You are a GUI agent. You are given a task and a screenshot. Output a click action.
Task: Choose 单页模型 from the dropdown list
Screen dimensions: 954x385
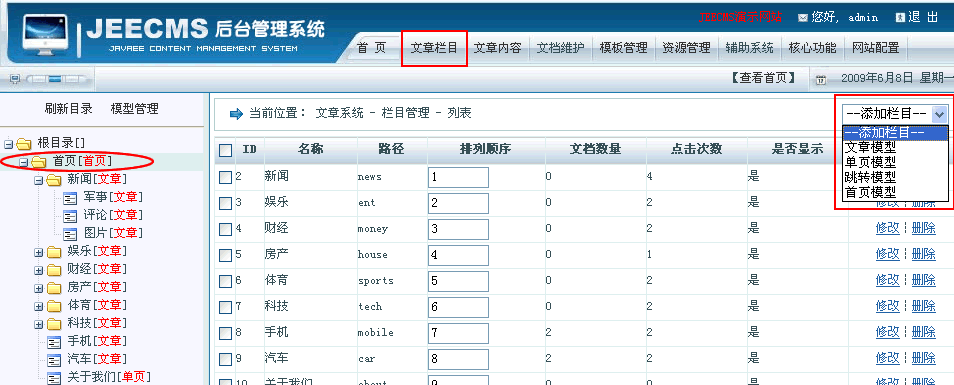click(x=870, y=162)
